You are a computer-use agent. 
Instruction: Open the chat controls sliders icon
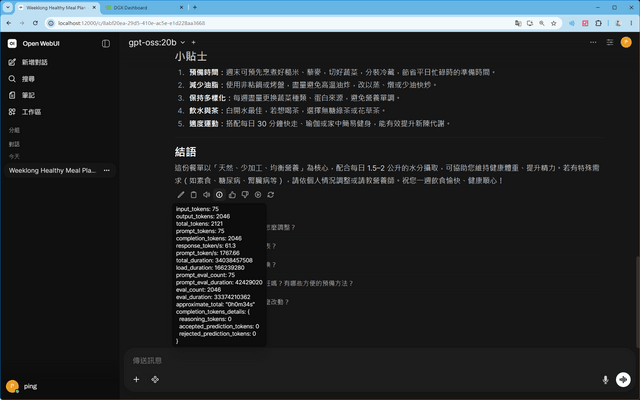pos(610,42)
